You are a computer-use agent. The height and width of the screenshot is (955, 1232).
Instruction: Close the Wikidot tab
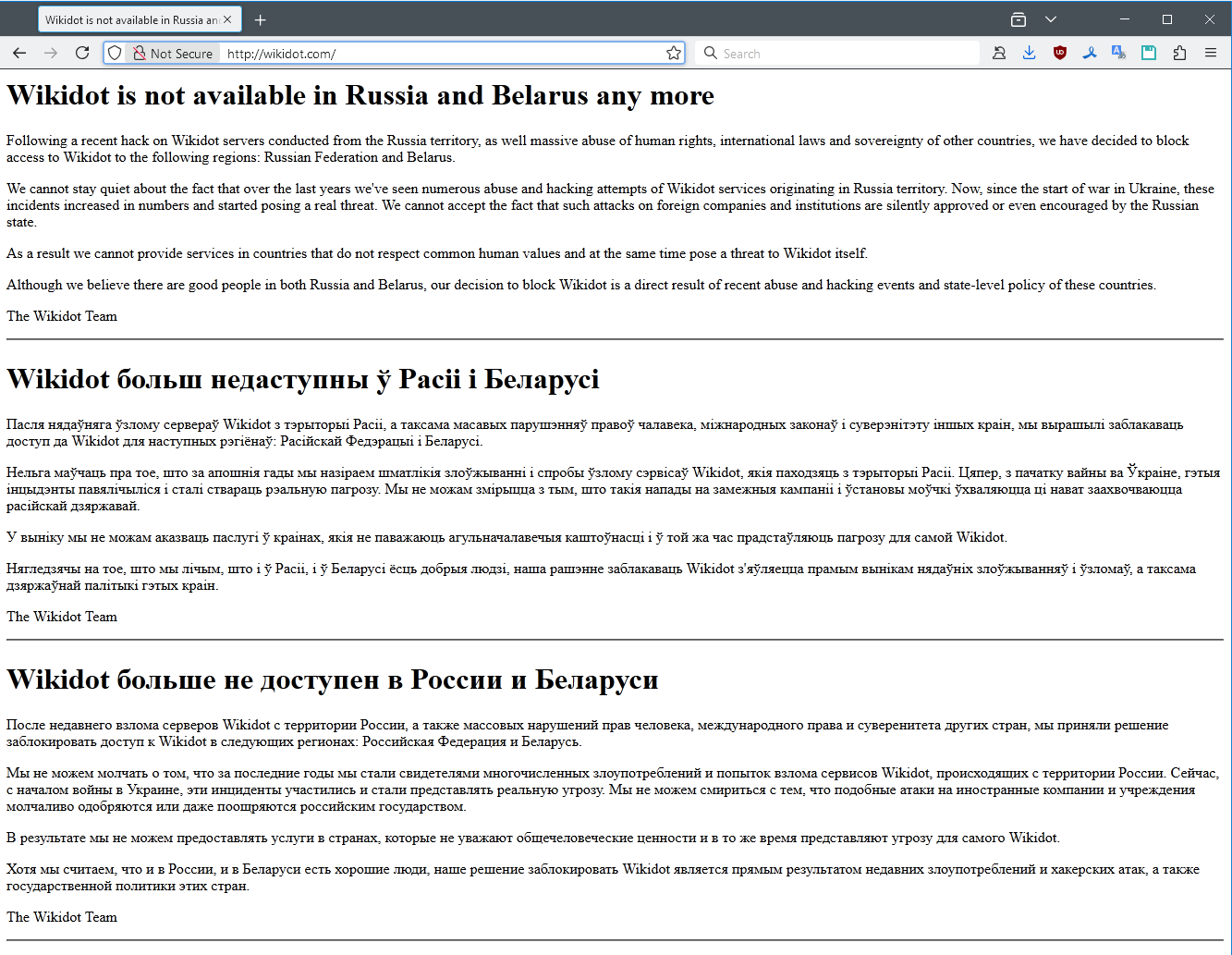click(x=227, y=19)
